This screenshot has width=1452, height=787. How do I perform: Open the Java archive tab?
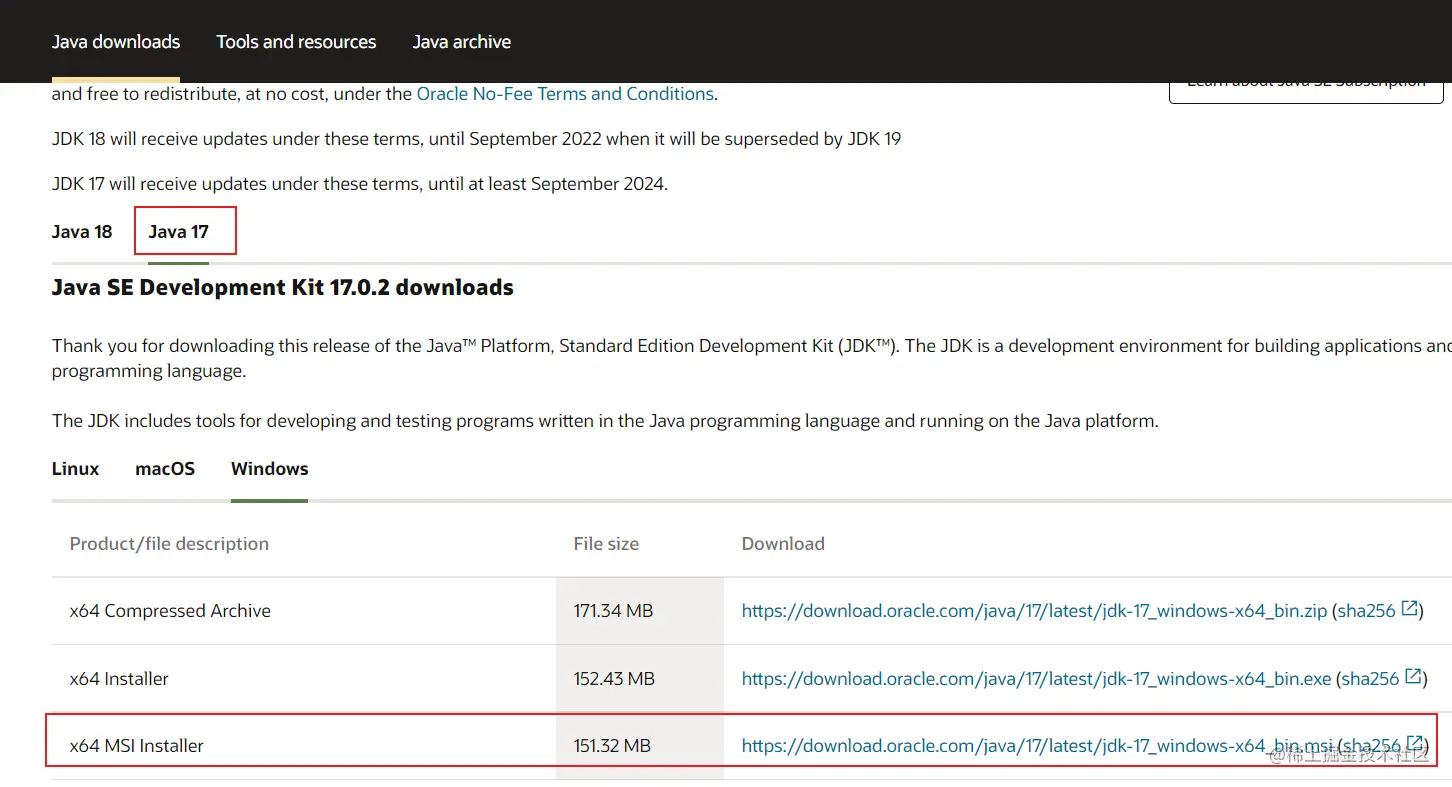click(462, 42)
